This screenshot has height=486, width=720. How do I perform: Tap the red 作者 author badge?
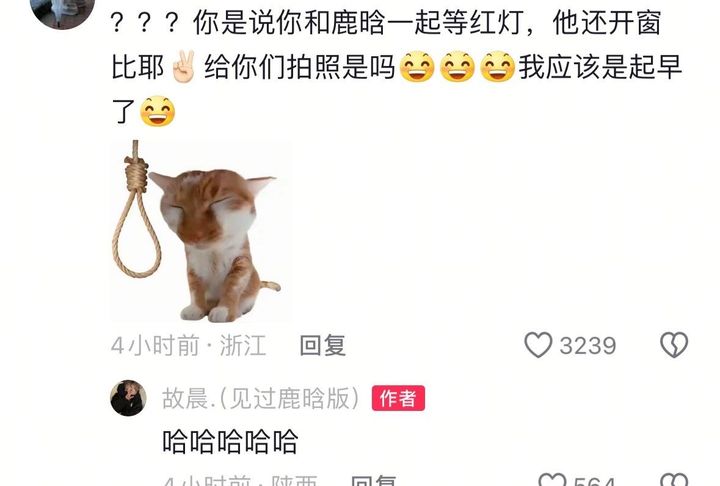click(398, 398)
